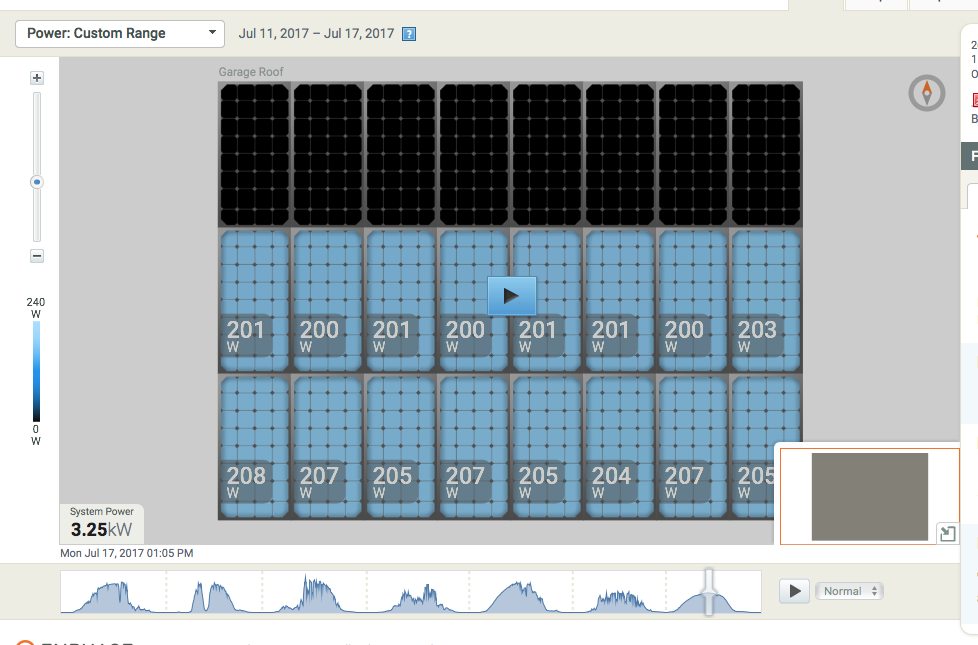Viewport: 978px width, 645px height.
Task: Click the 240 W scale label
Action: point(36,308)
